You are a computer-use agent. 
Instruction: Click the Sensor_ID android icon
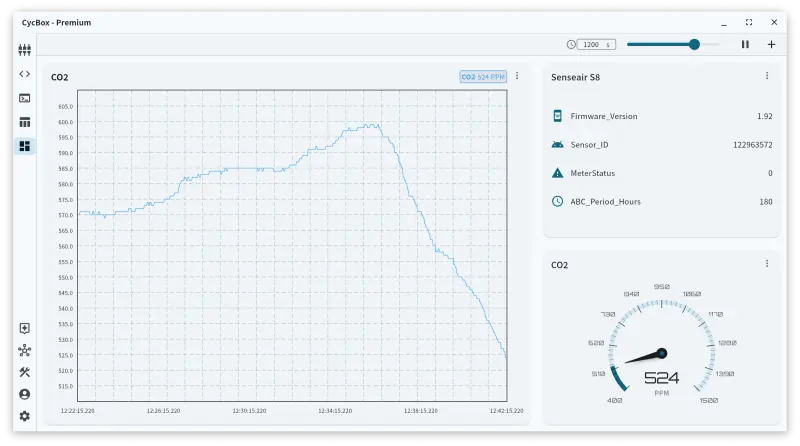[x=558, y=144]
